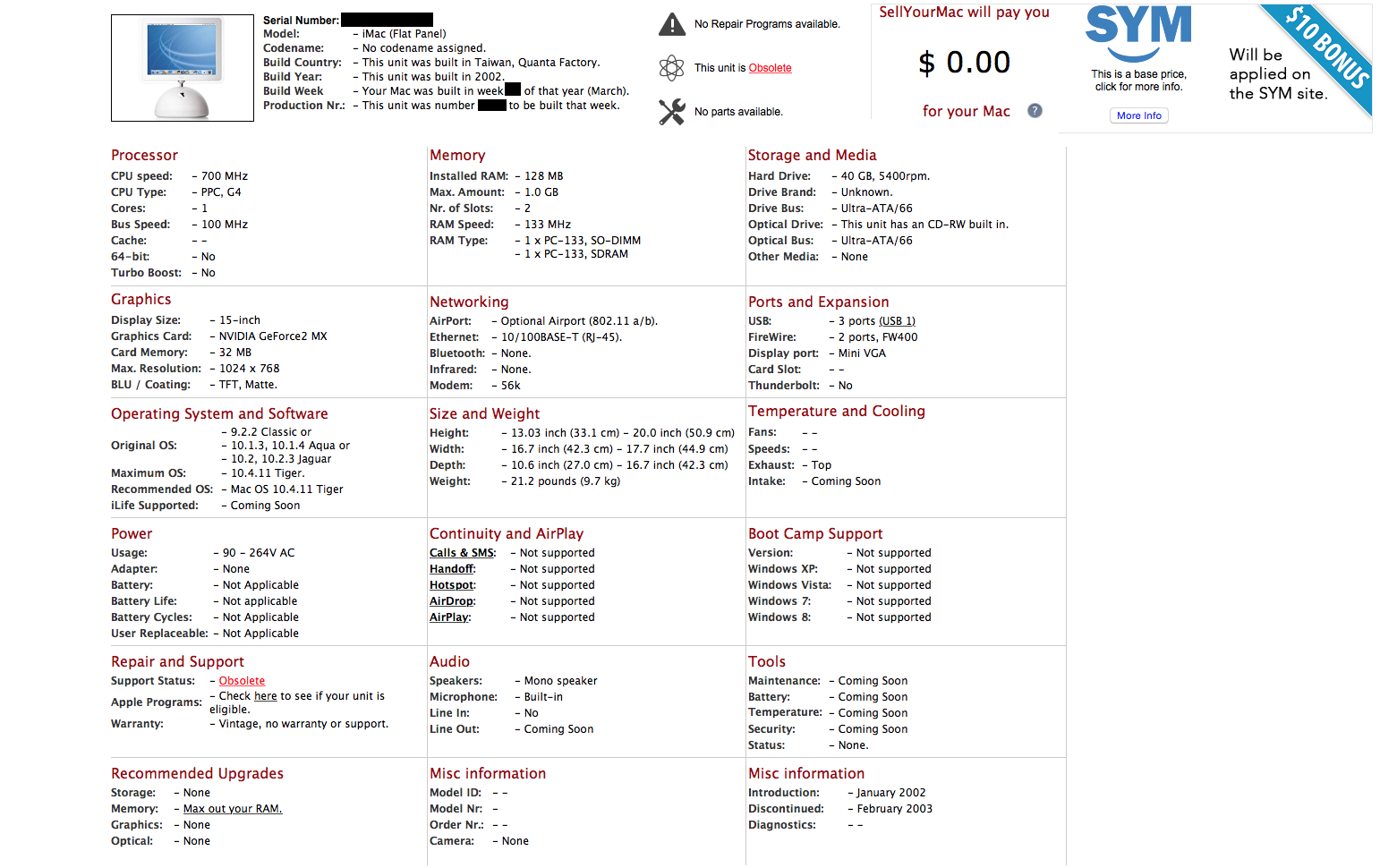
Task: Click Operating System and Software heading
Action: pos(219,414)
